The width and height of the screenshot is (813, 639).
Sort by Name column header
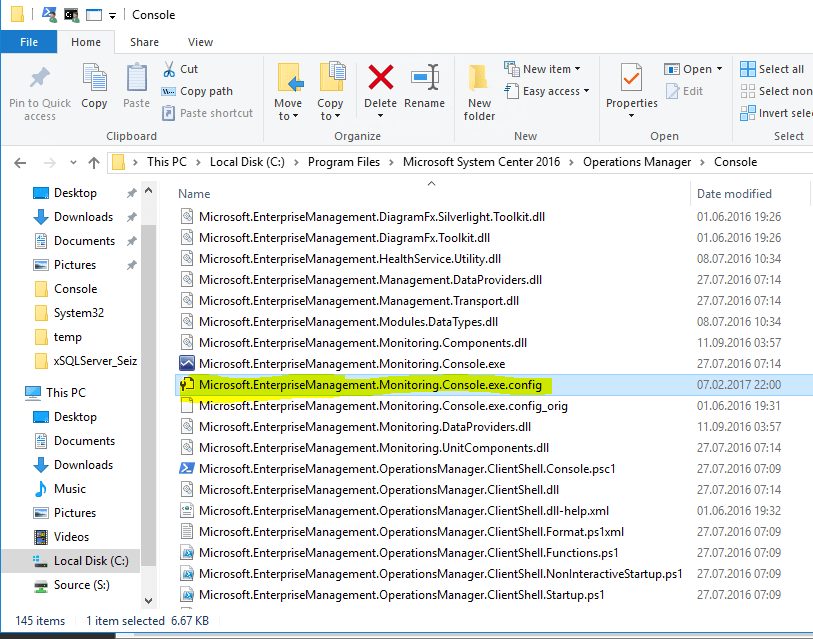click(194, 194)
